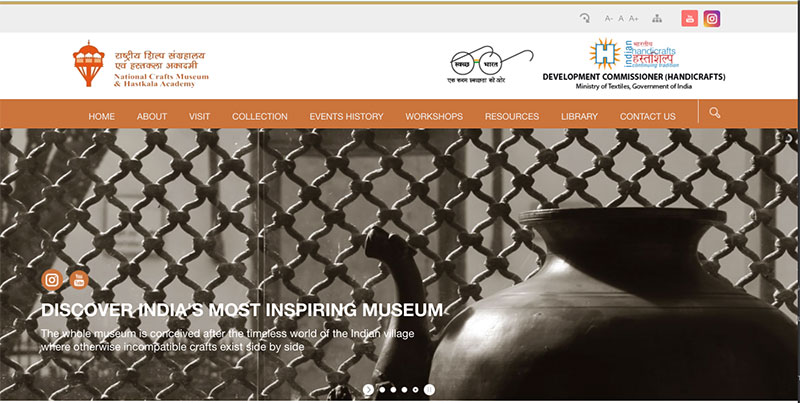Click the orange YouTube icon on banner
This screenshot has height=403, width=800.
coord(79,280)
